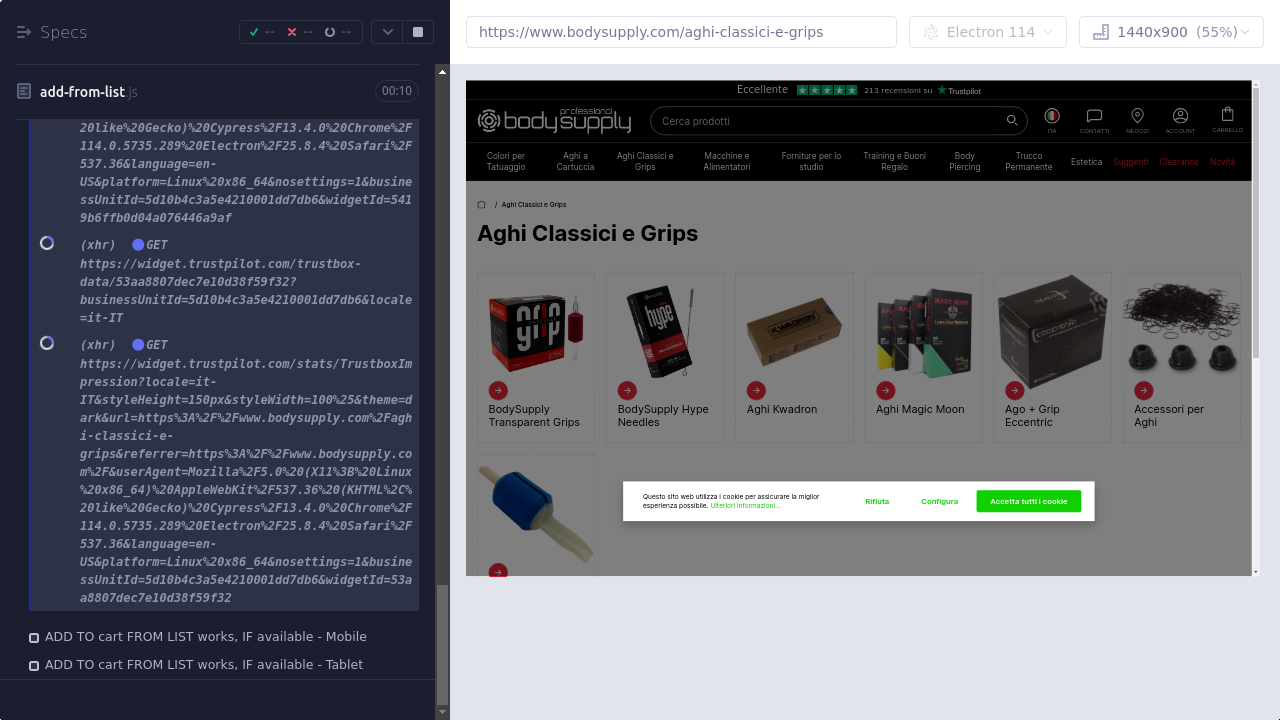
Task: Open the Body Piercing menu item
Action: coord(964,161)
